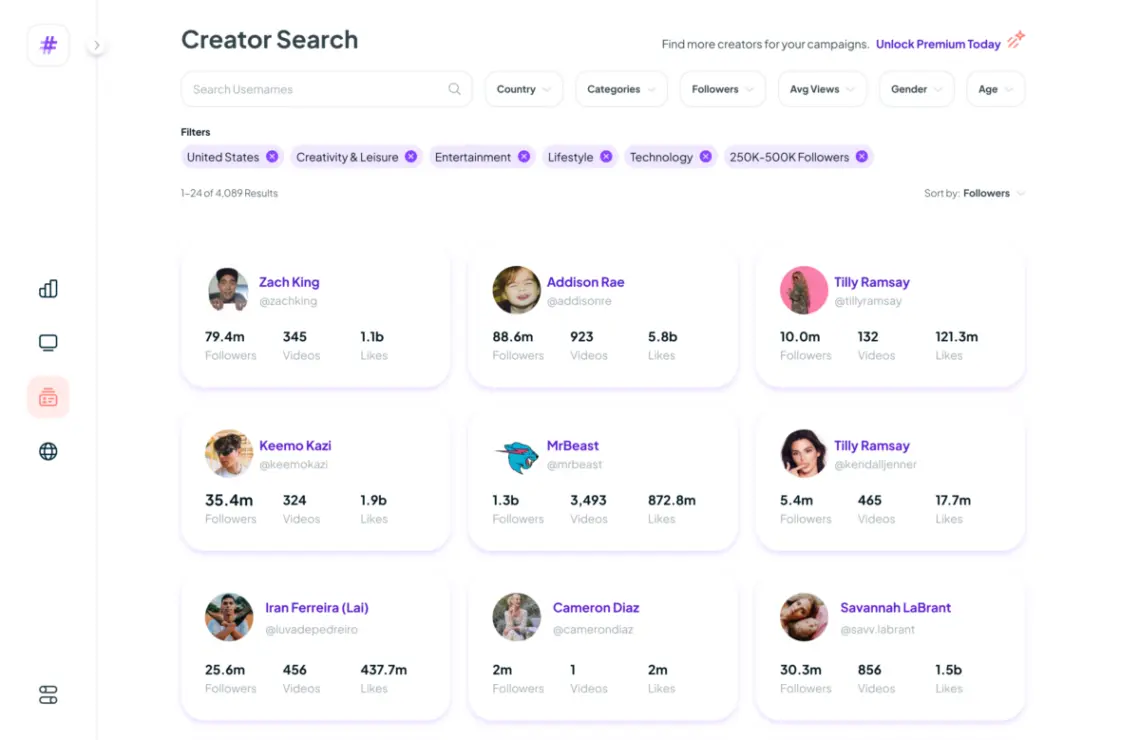Remove the Technology filter chip

[x=705, y=157]
